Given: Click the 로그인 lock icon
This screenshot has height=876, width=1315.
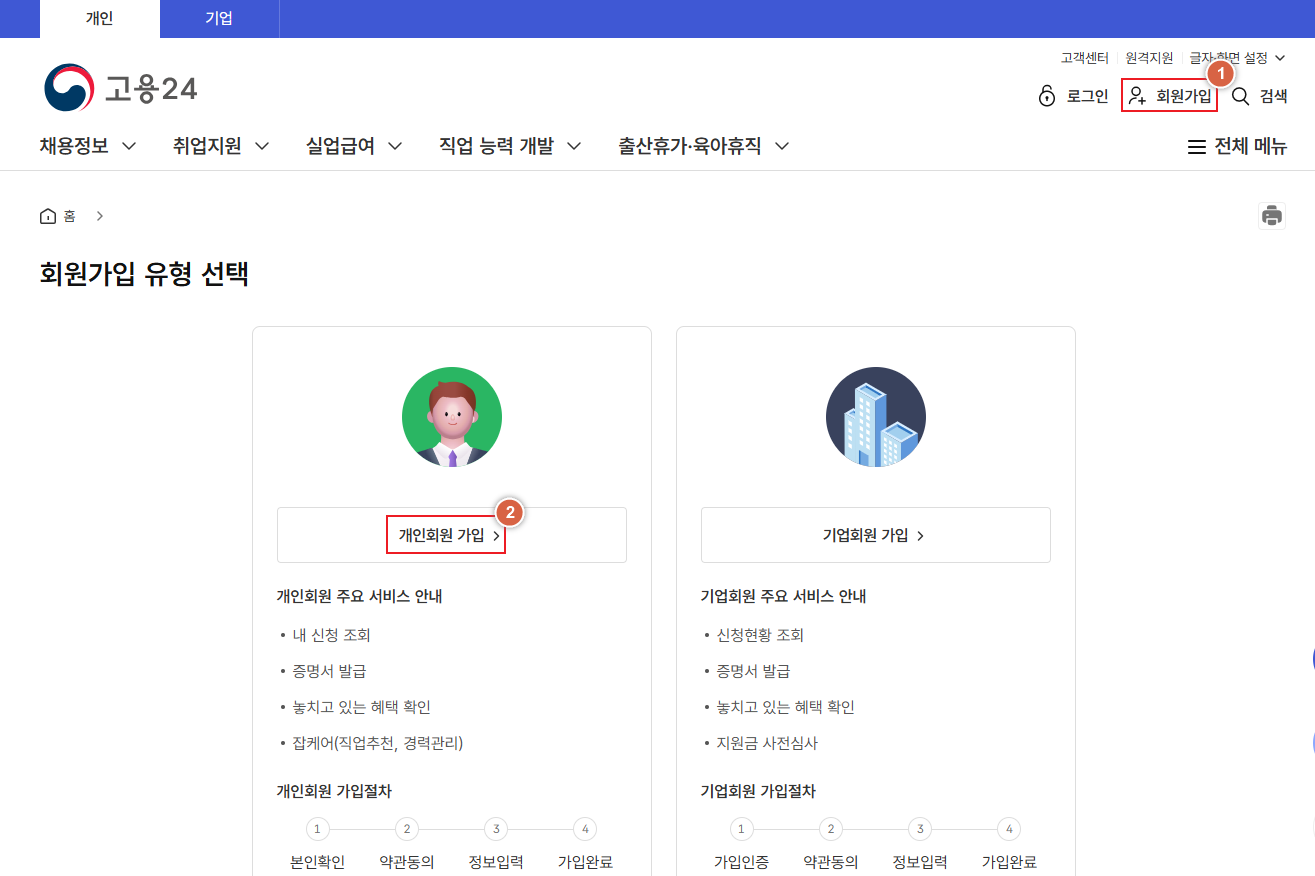Looking at the screenshot, I should (x=1047, y=95).
